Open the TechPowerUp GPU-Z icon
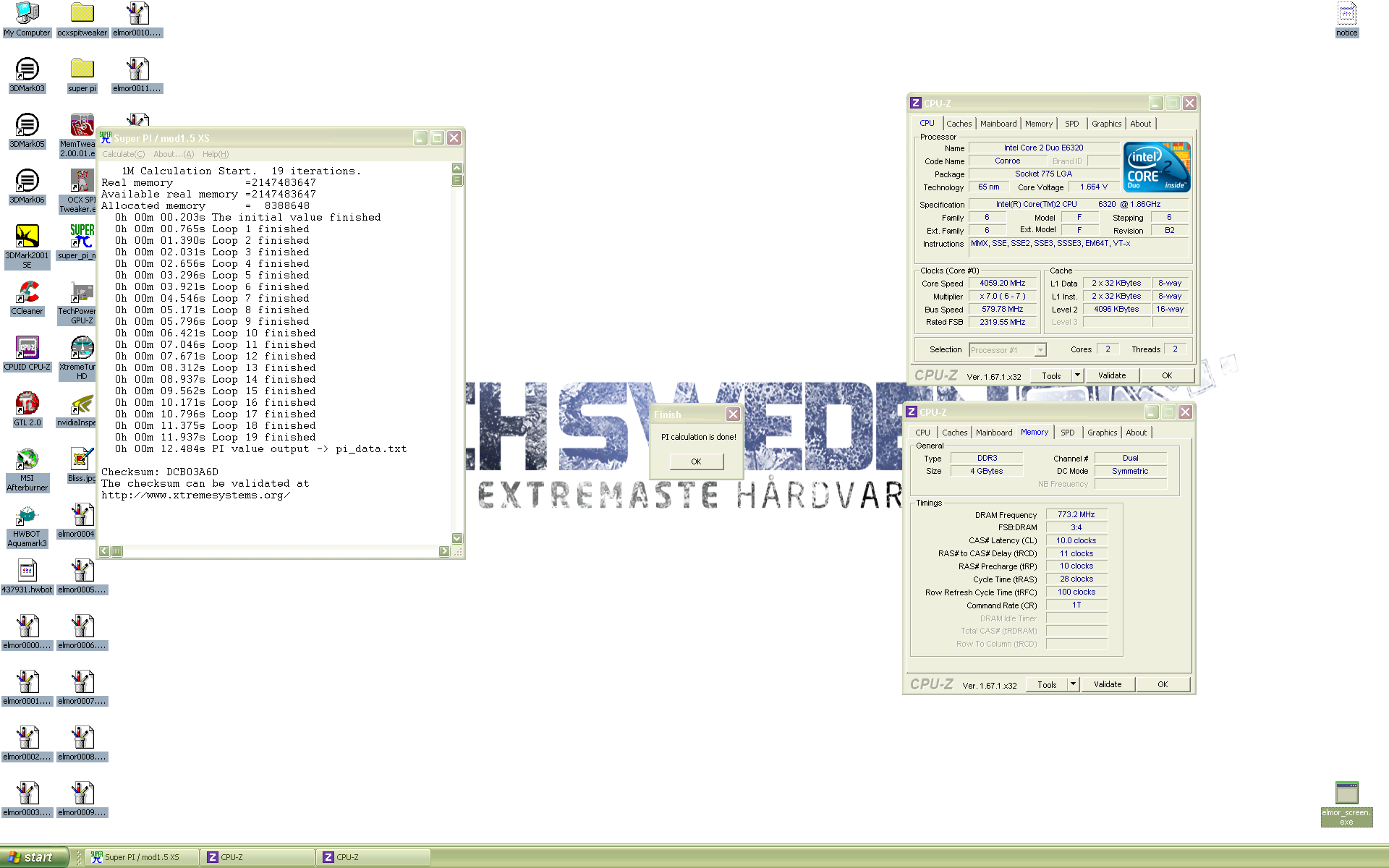The image size is (1389, 868). [x=78, y=302]
